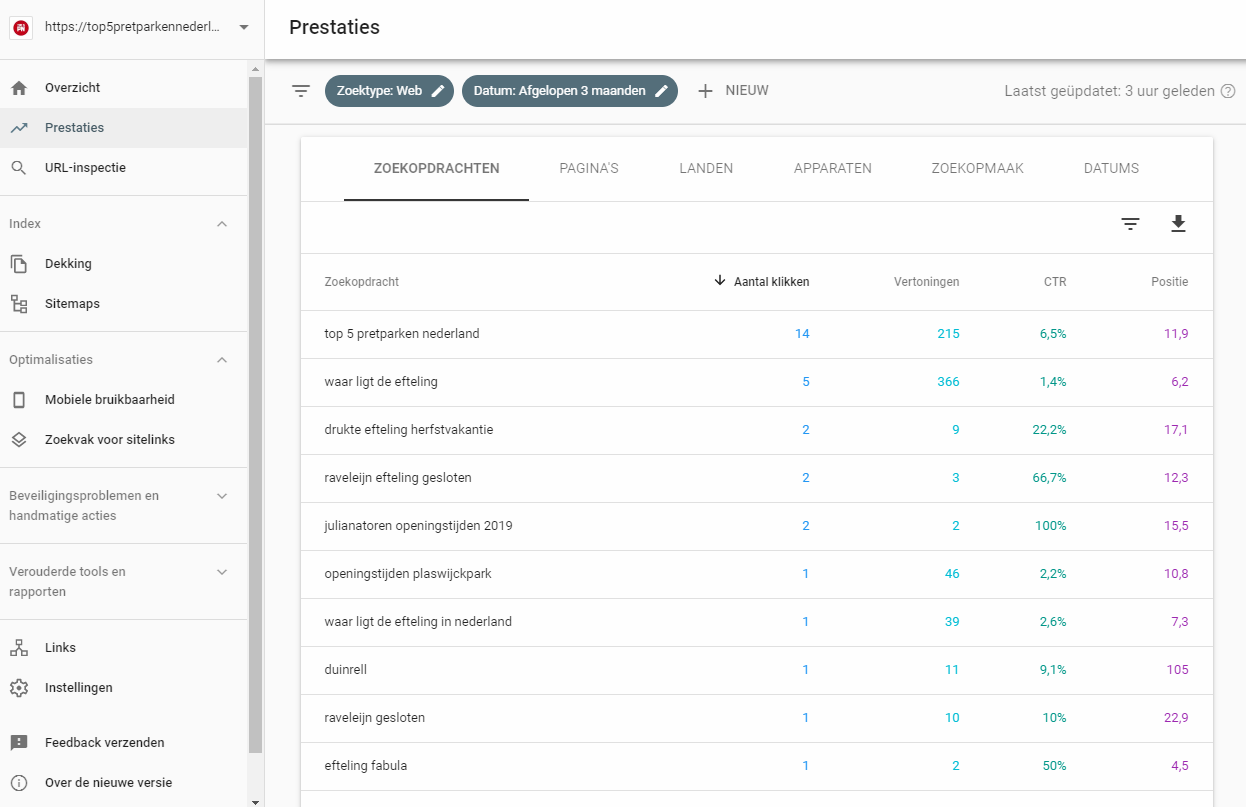The image size is (1246, 807).
Task: Select query 'drukte efteling herfstvakantie'
Action: click(409, 430)
